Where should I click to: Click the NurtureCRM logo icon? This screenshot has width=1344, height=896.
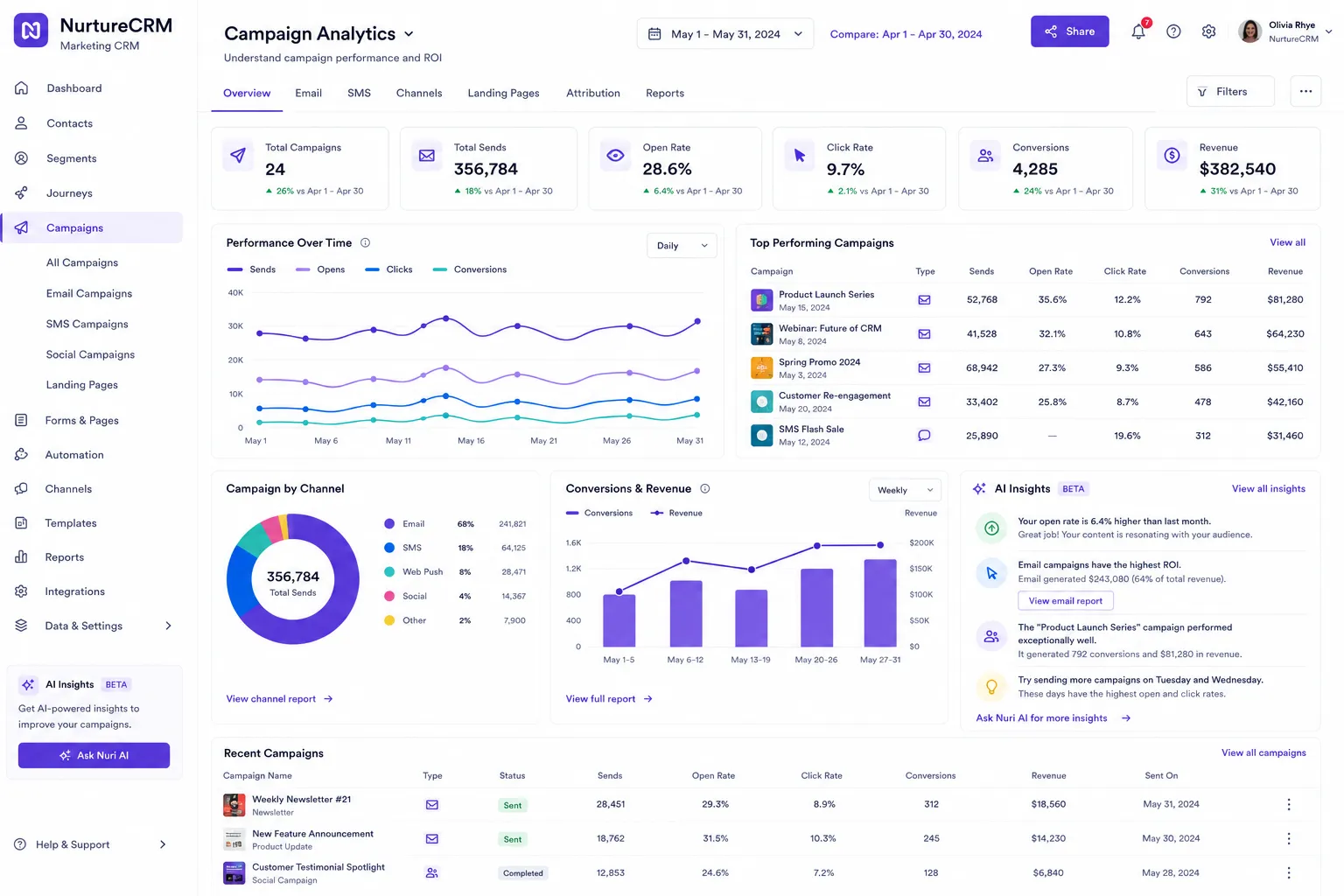click(x=31, y=31)
